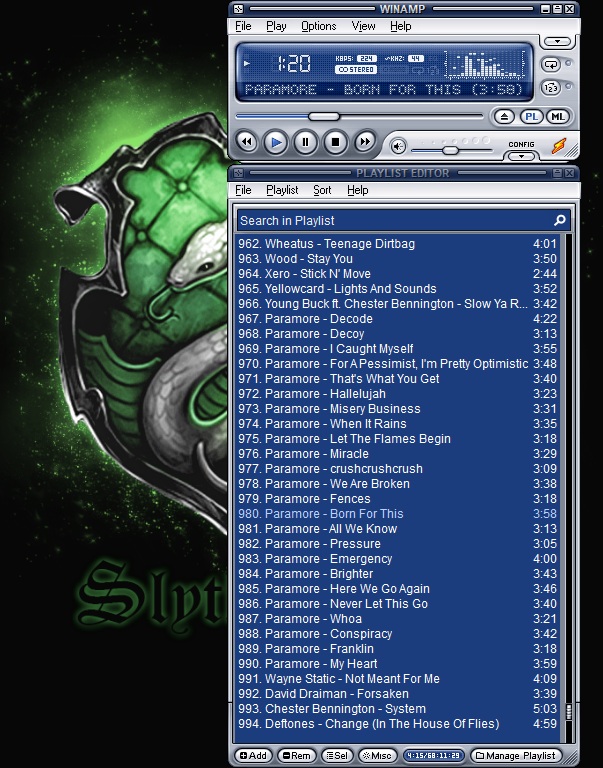
Task: Pause the current song
Action: pos(306,142)
